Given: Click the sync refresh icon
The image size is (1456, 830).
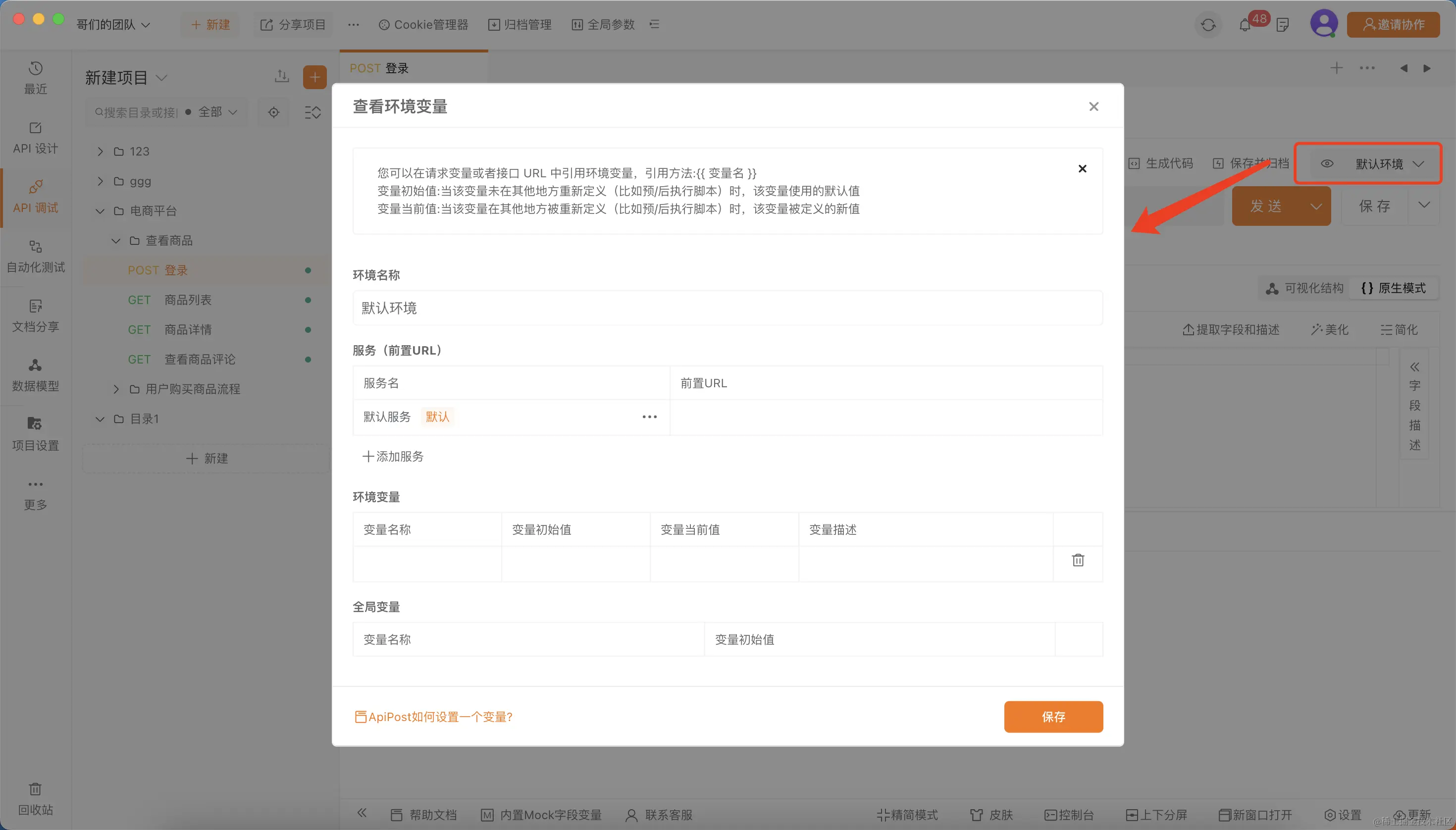Looking at the screenshot, I should [1208, 25].
